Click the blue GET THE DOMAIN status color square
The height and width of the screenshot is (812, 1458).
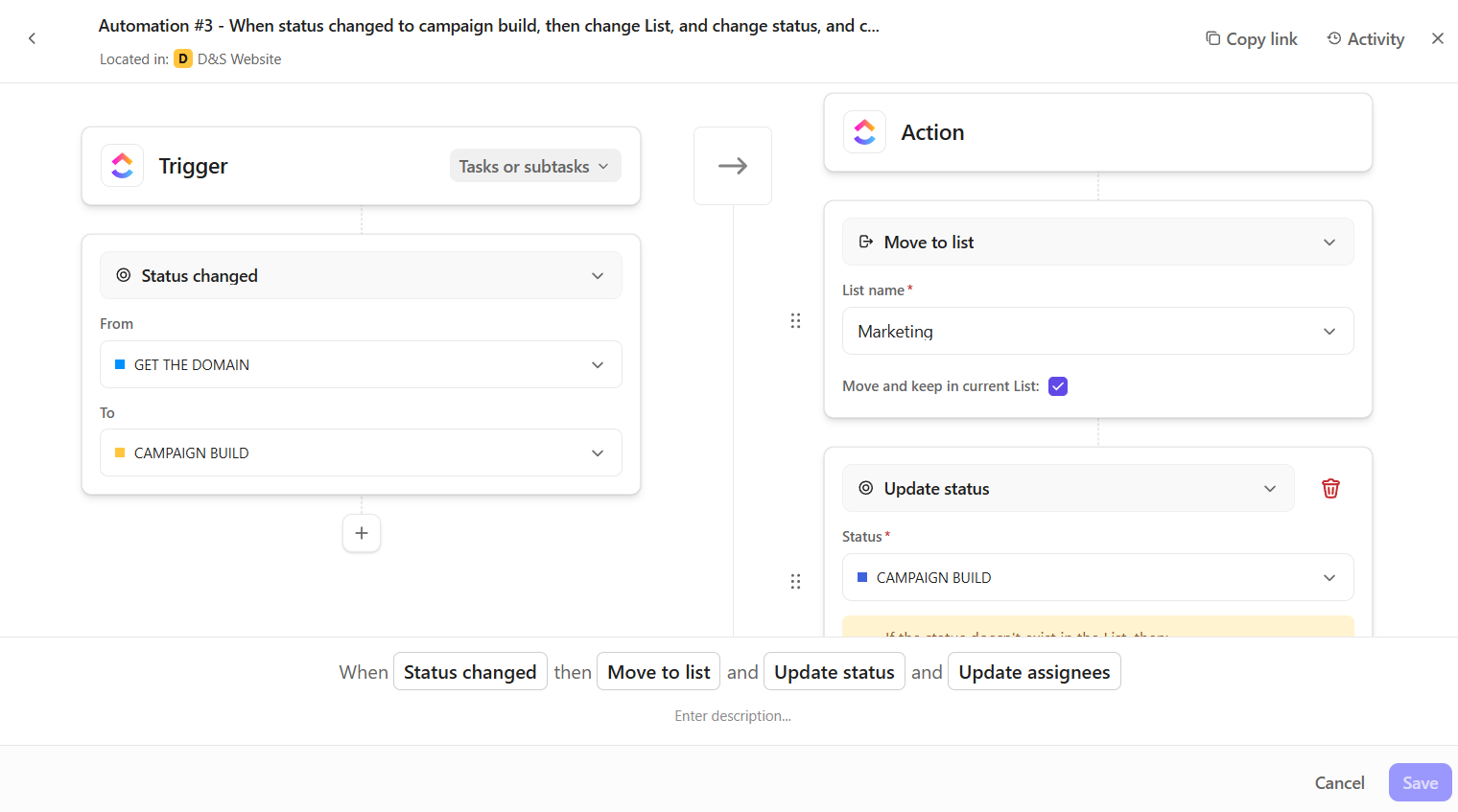(x=120, y=364)
